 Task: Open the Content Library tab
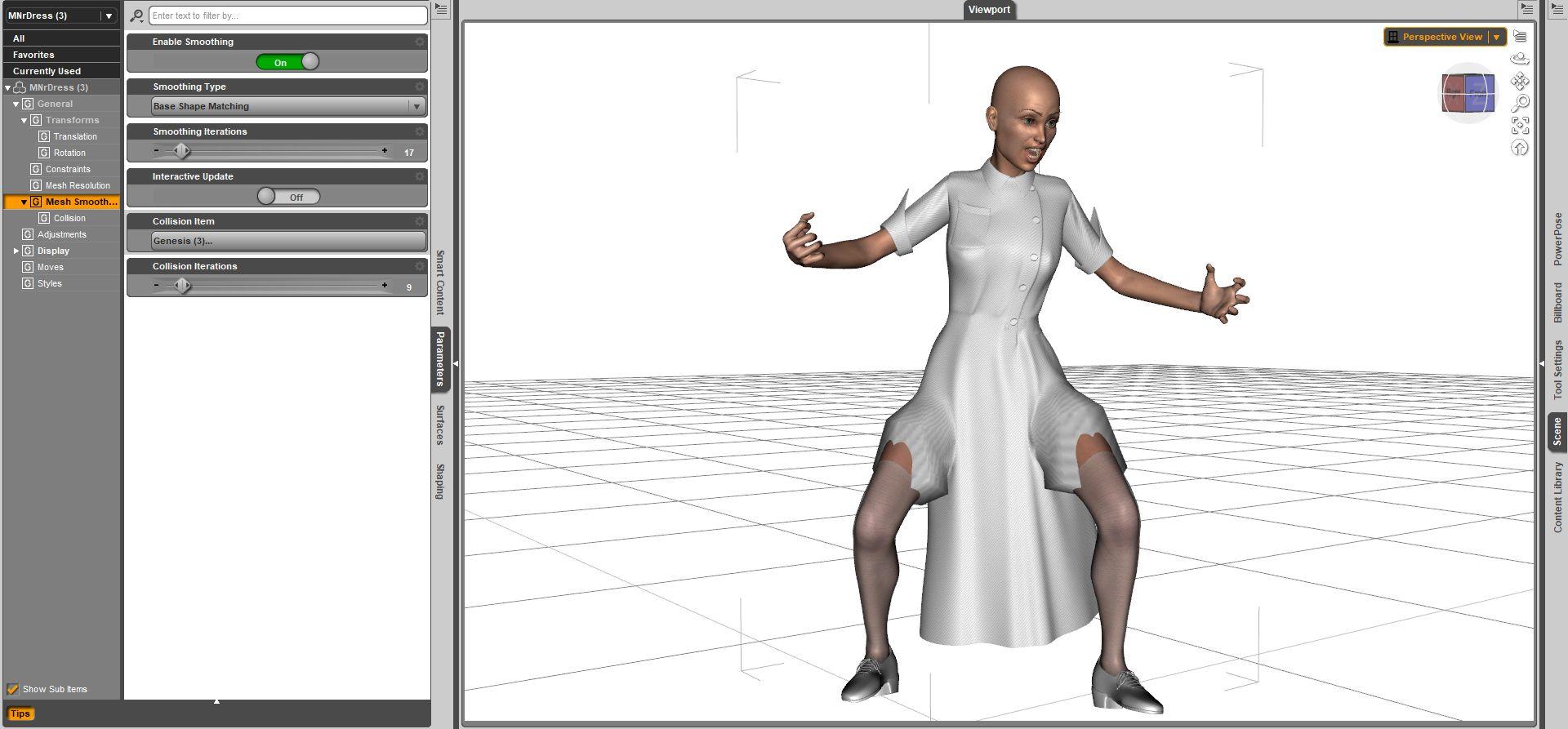click(x=1557, y=497)
